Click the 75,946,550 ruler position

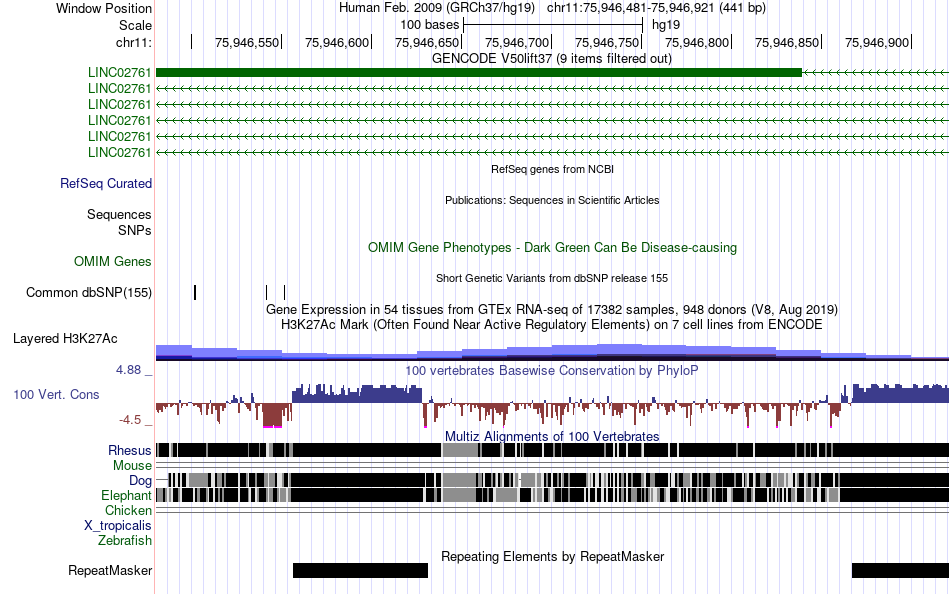pos(247,42)
